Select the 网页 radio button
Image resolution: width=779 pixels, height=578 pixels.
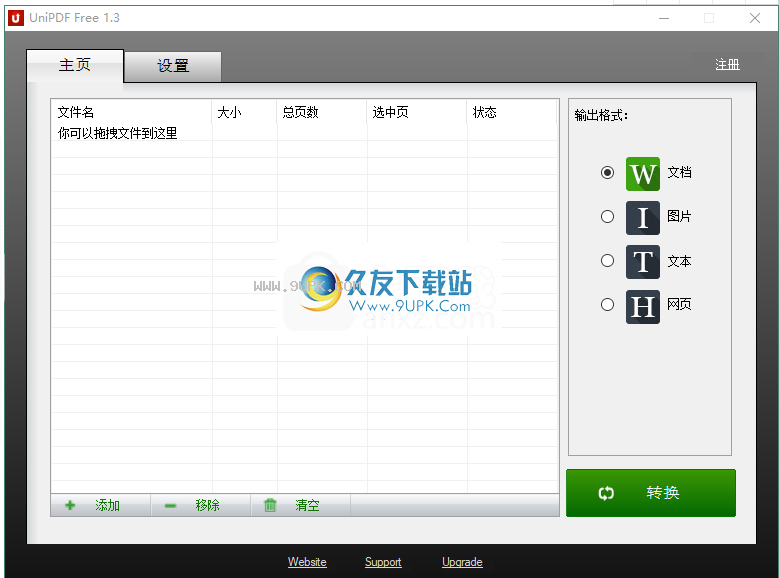607,305
